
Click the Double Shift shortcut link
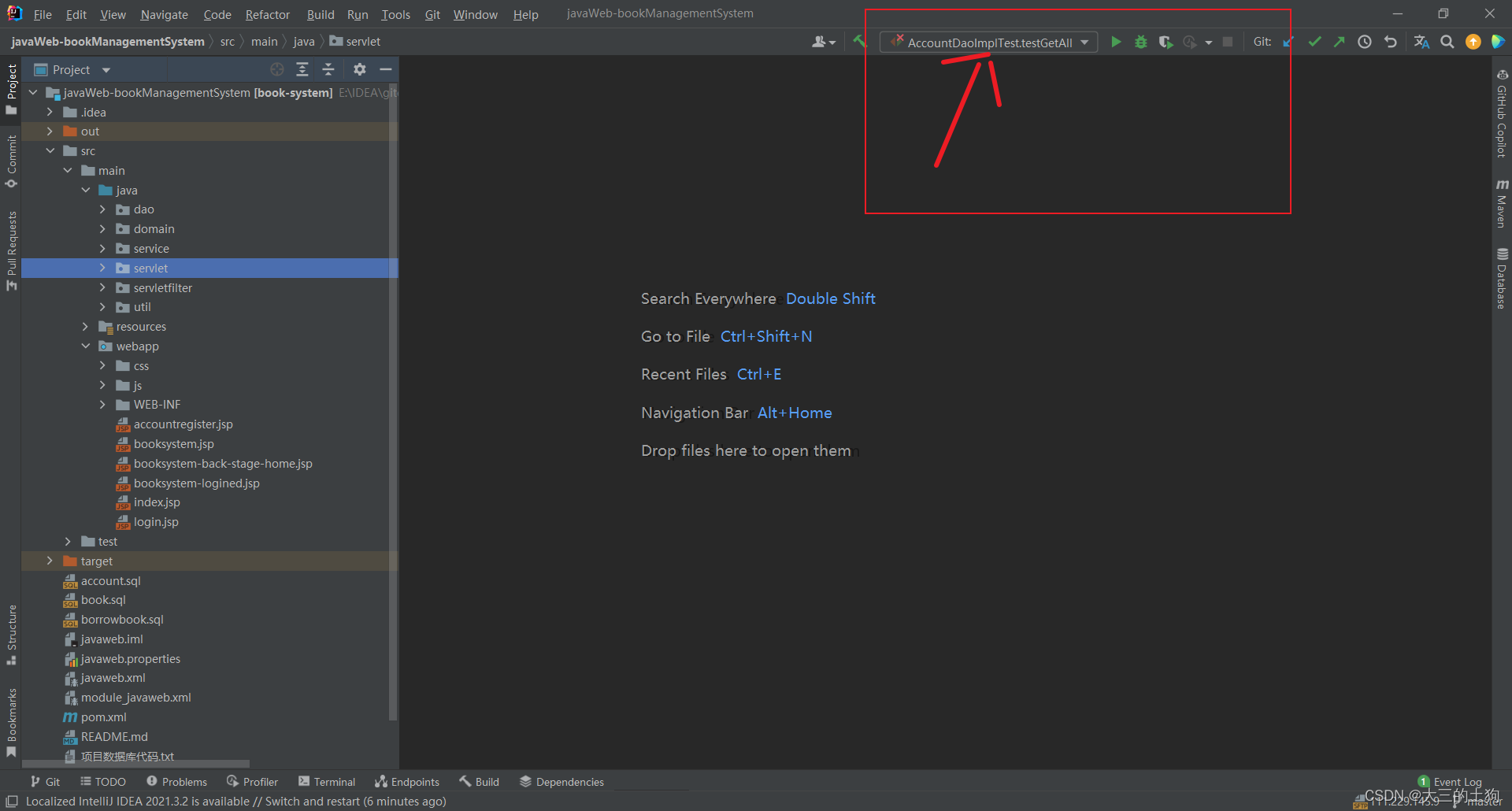(830, 298)
